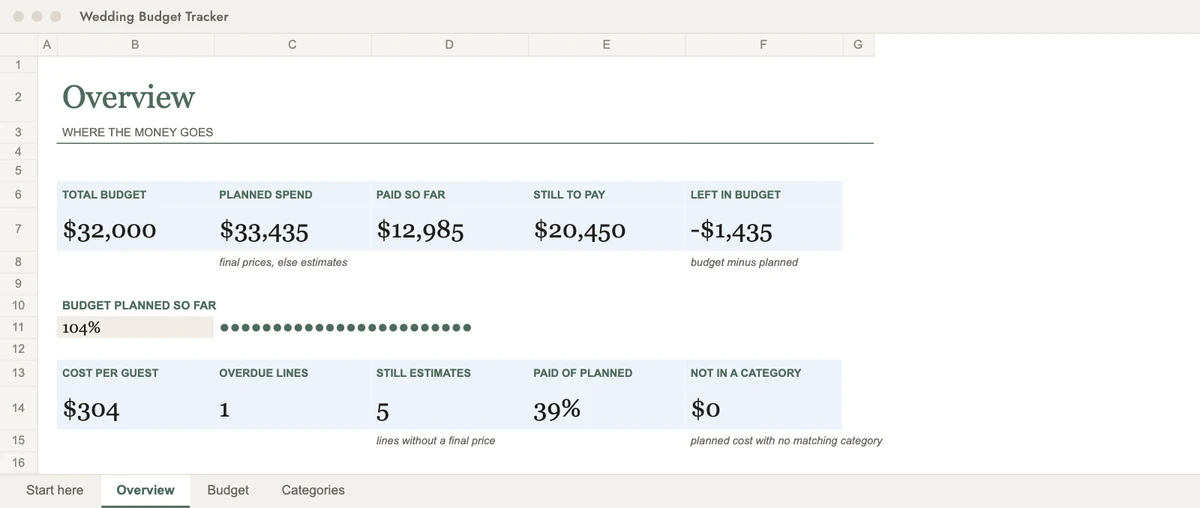Select the 39% paid of planned value

click(557, 408)
